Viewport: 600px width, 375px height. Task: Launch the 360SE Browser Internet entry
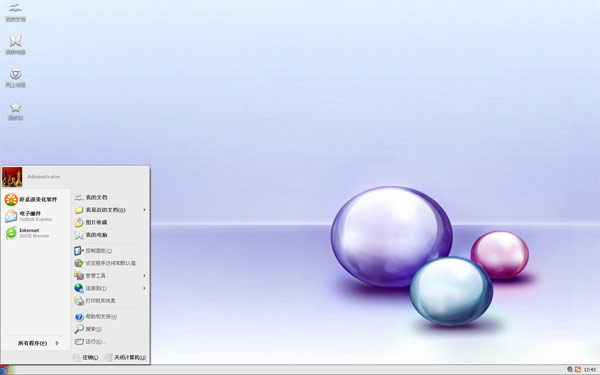(28, 233)
